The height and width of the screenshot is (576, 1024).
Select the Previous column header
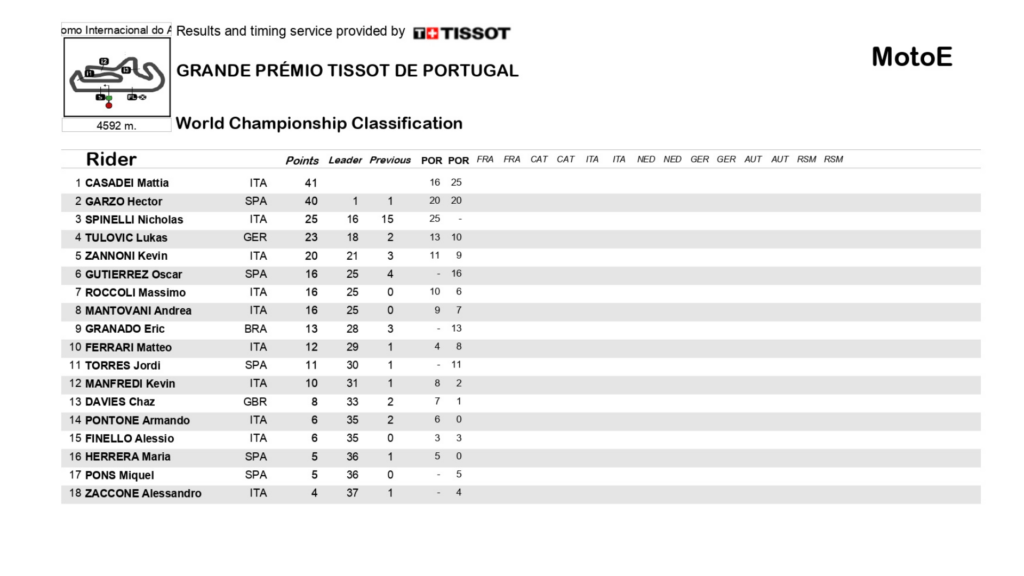point(390,160)
